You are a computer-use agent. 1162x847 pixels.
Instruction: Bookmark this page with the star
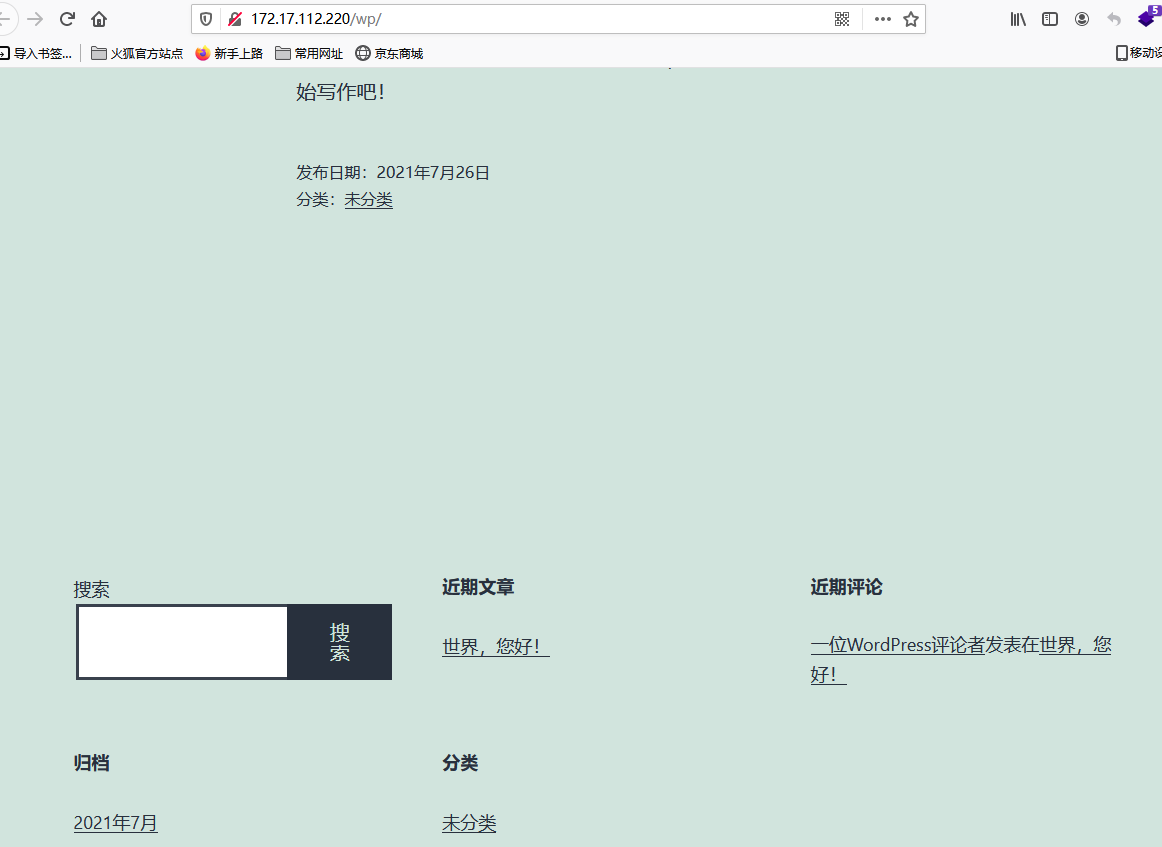point(910,19)
